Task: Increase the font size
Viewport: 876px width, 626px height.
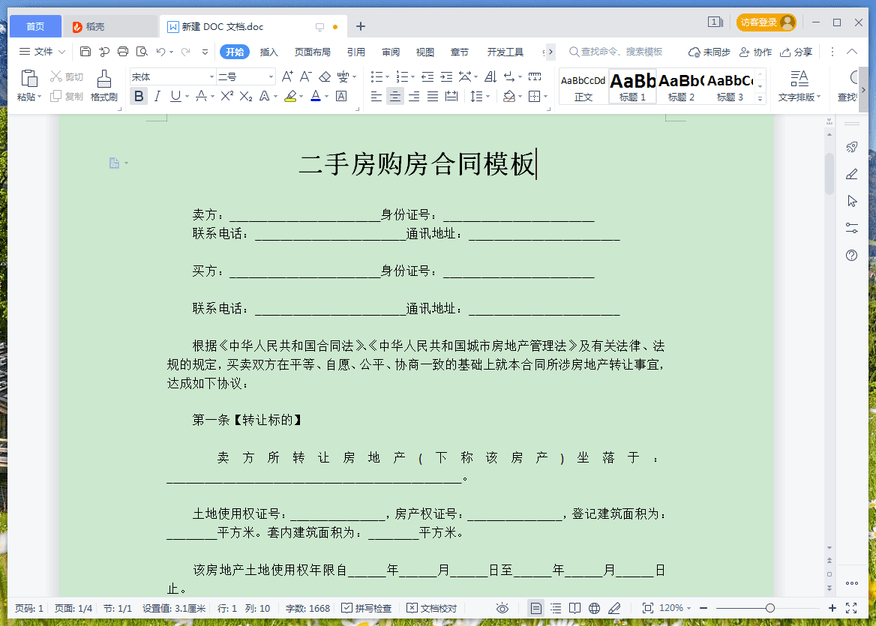Action: click(287, 75)
